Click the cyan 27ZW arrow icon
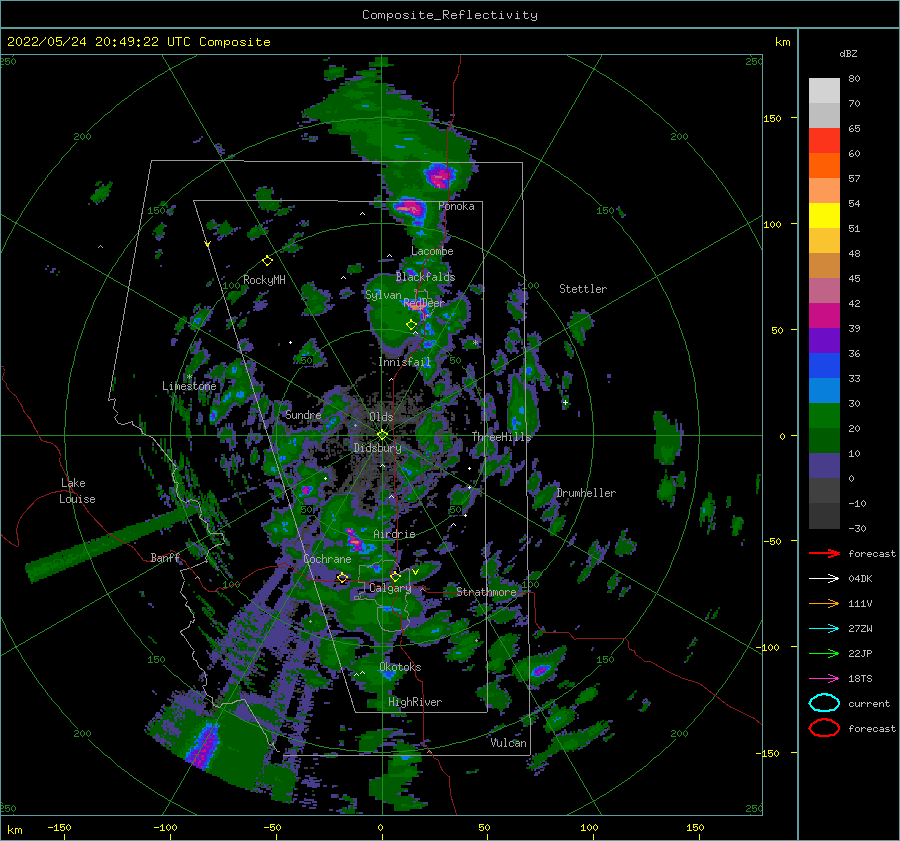This screenshot has width=900, height=841. [824, 629]
